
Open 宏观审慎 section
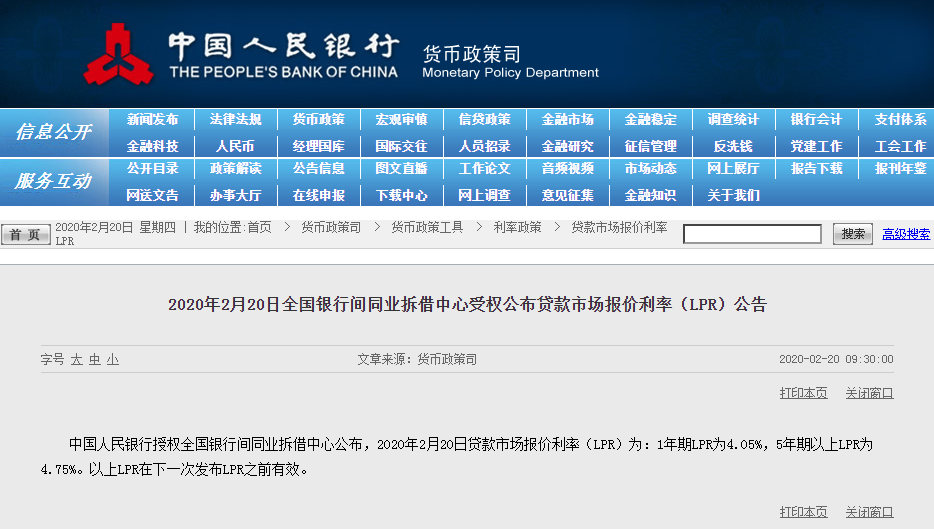click(x=401, y=120)
